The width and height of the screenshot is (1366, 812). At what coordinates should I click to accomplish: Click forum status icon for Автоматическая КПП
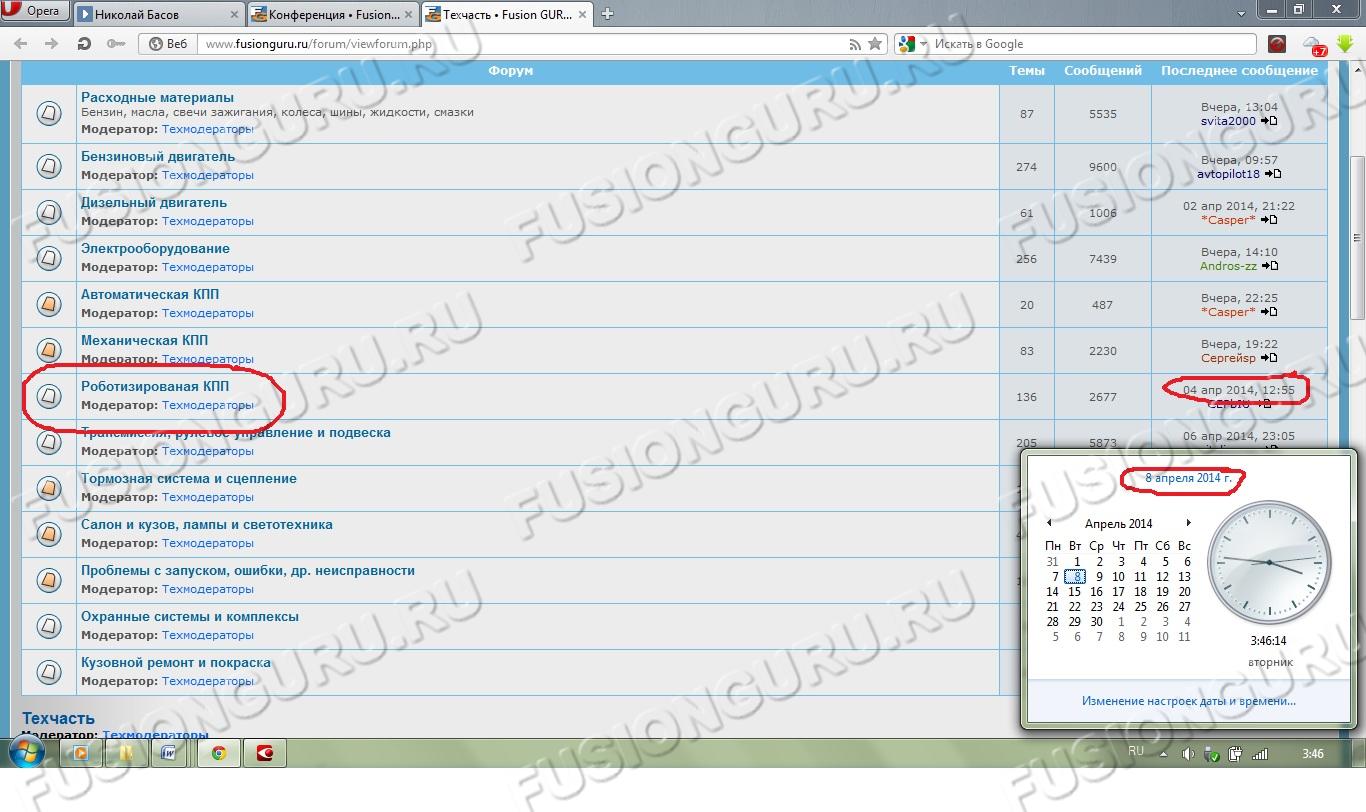tap(49, 304)
